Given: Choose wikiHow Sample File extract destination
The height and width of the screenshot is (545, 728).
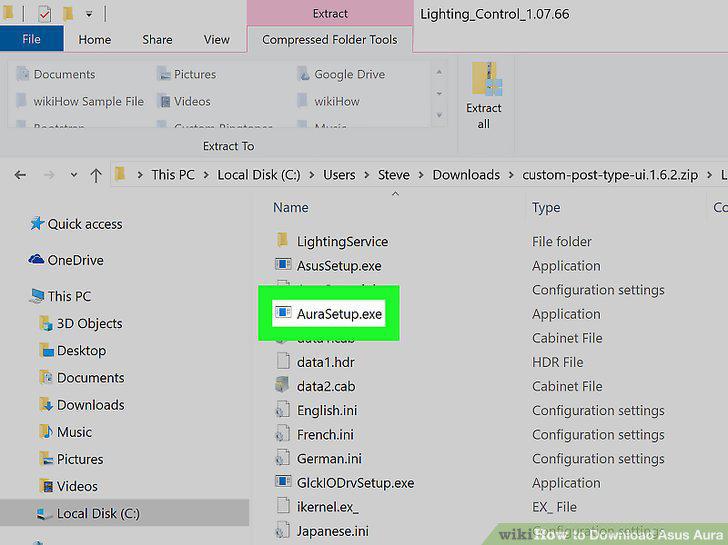Looking at the screenshot, I should coord(80,101).
